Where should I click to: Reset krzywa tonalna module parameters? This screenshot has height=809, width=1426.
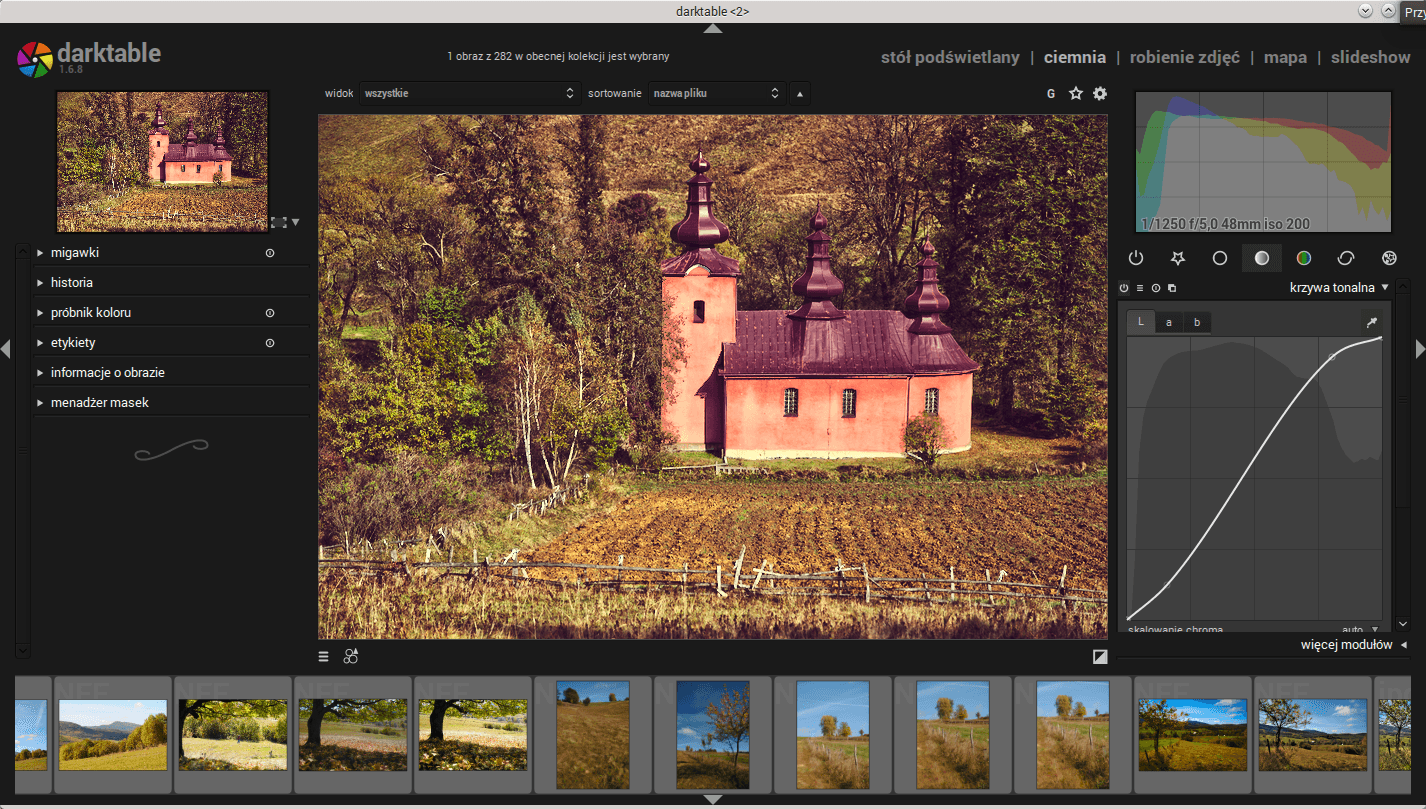point(1156,288)
